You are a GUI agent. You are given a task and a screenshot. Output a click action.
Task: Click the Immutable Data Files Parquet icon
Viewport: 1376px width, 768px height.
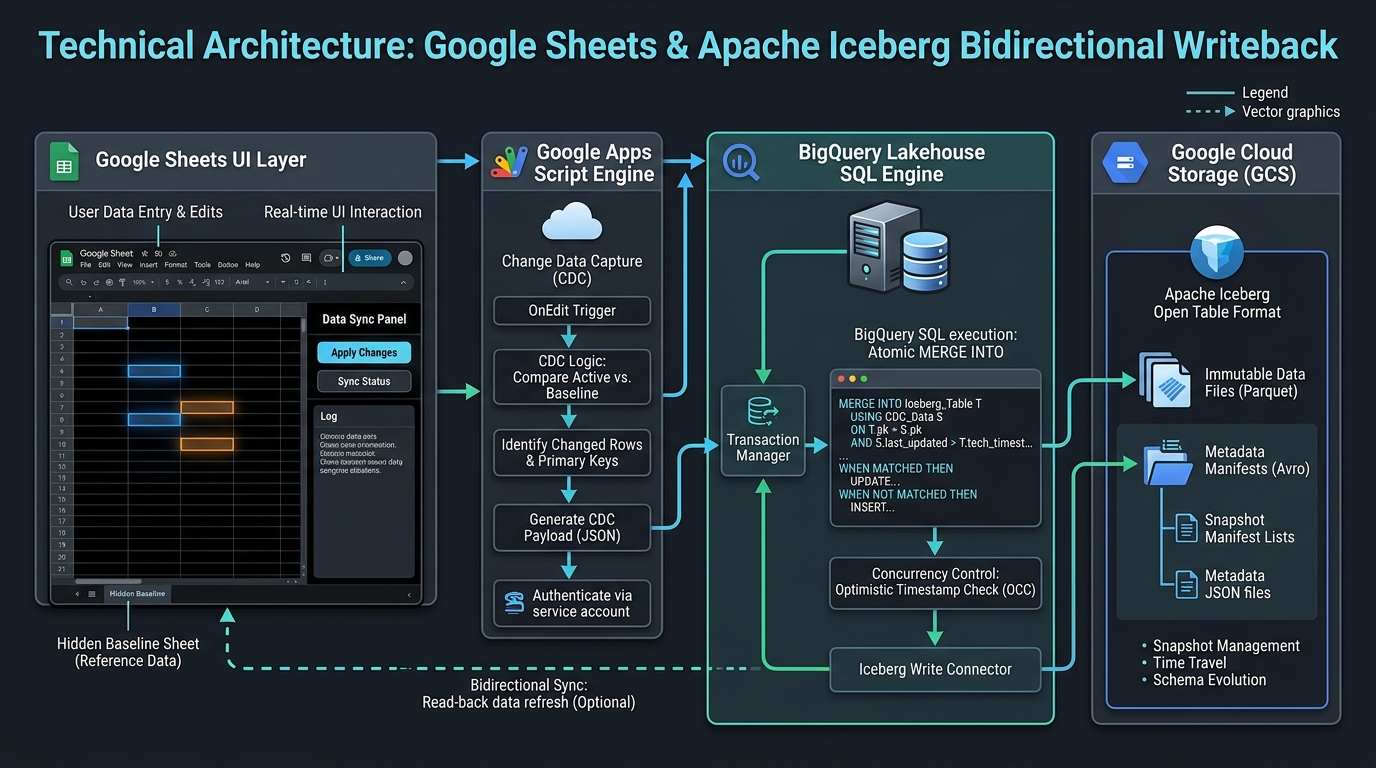(1165, 379)
